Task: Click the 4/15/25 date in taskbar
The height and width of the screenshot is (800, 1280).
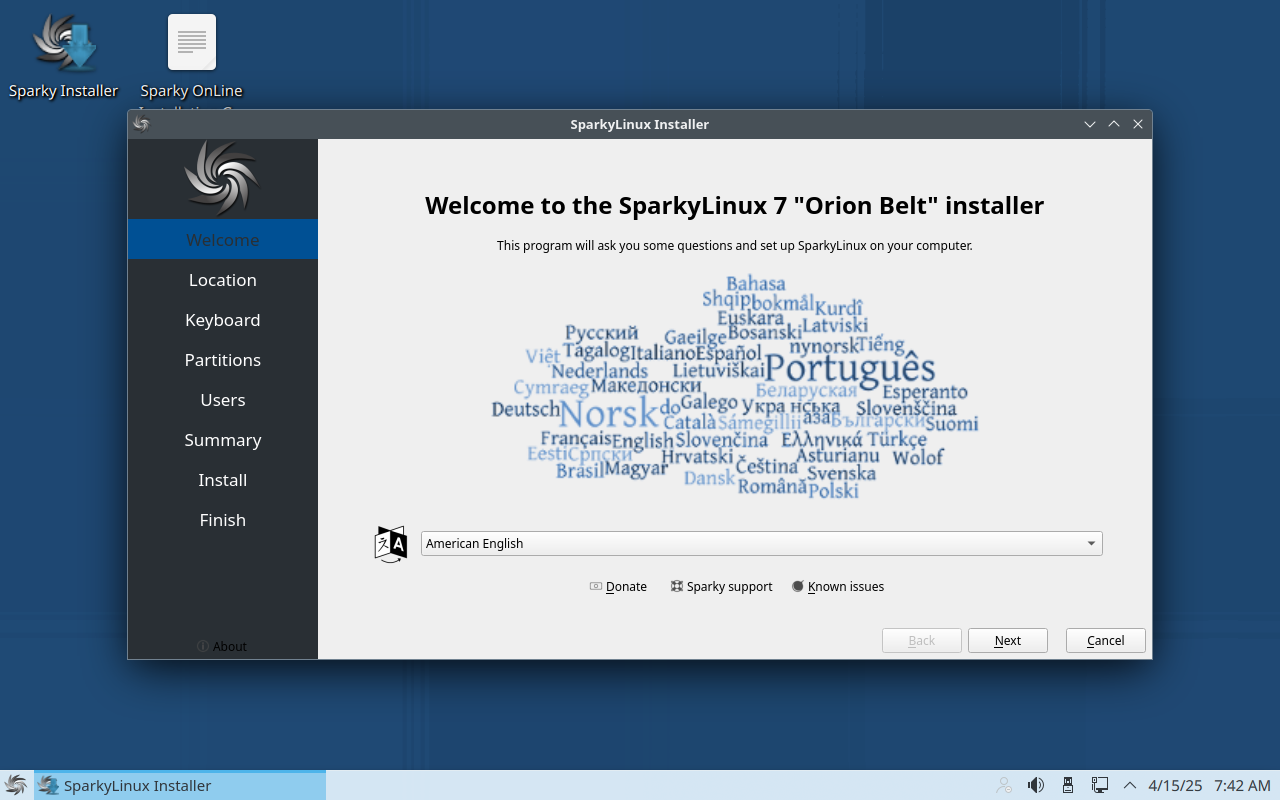Action: point(1176,785)
